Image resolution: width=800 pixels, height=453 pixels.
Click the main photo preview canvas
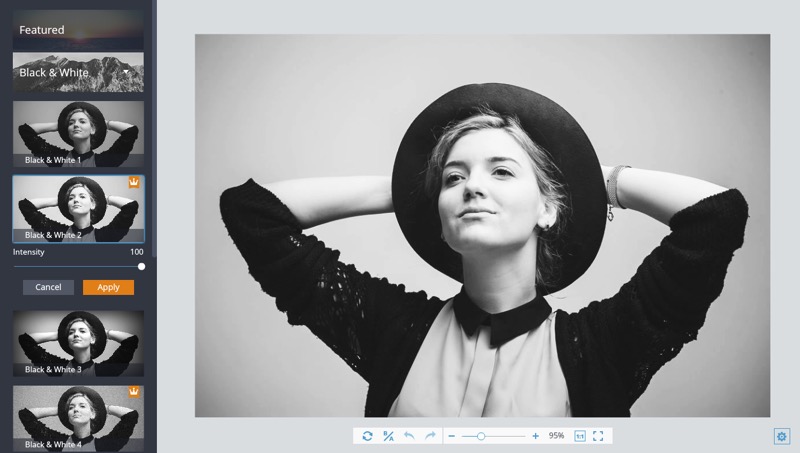click(482, 225)
